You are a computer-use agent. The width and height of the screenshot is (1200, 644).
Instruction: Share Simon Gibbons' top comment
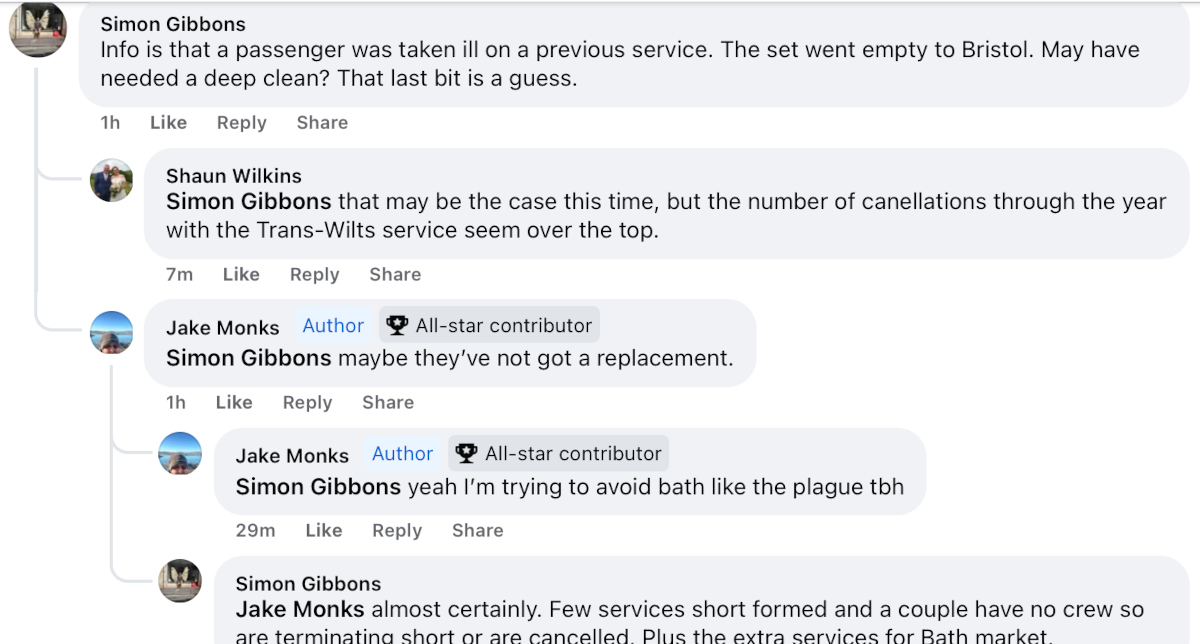[x=322, y=123]
